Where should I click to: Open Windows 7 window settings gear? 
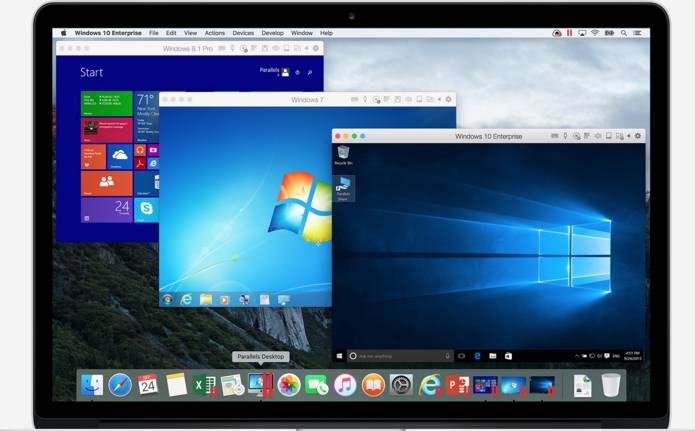pyautogui.click(x=448, y=99)
